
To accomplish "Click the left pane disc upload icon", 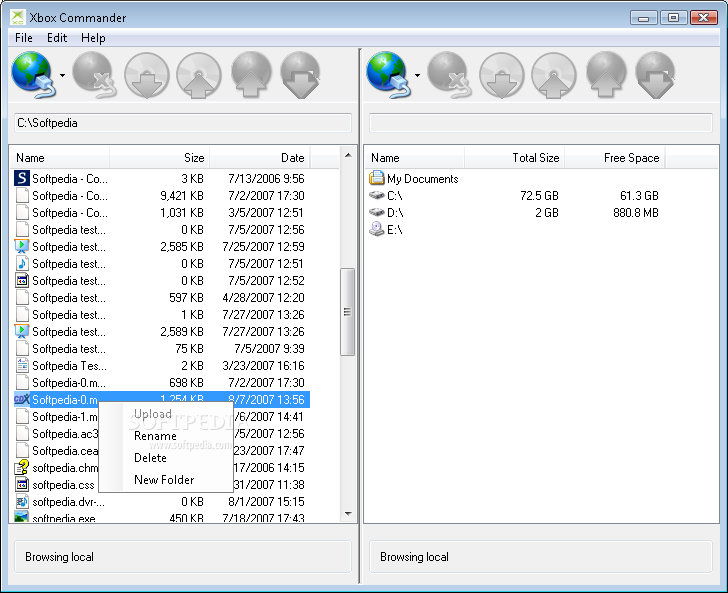I will coord(198,75).
